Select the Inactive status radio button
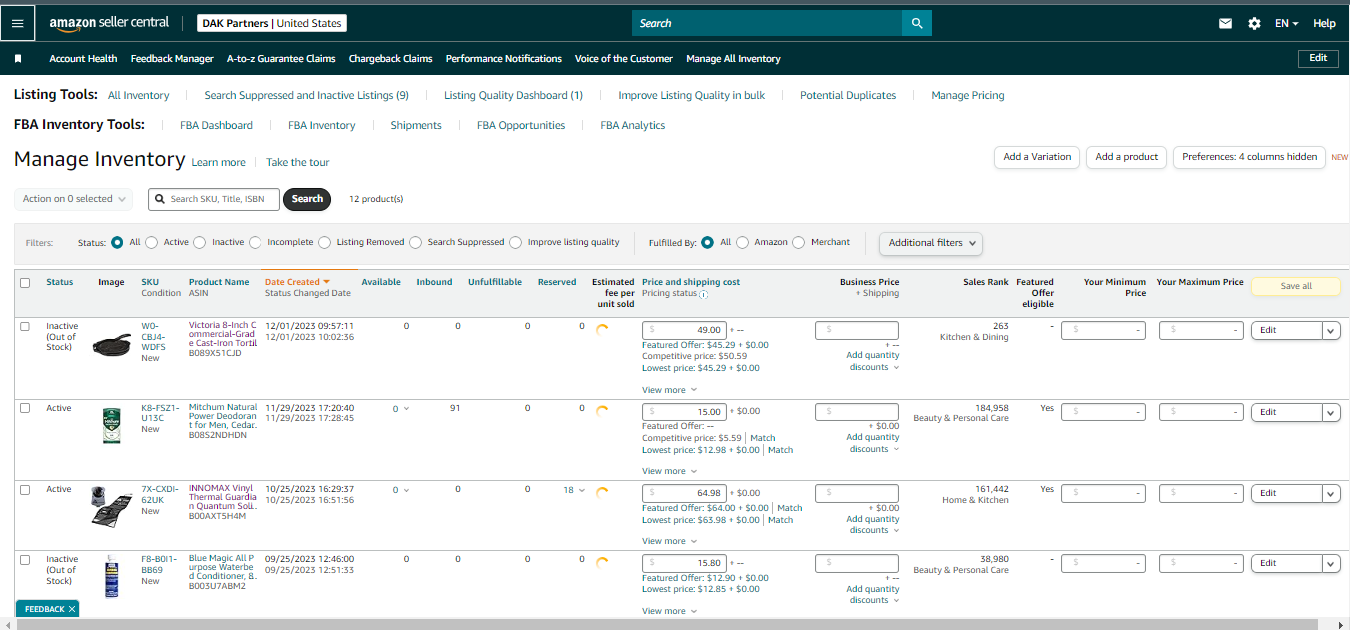Image resolution: width=1350 pixels, height=630 pixels. click(x=200, y=242)
